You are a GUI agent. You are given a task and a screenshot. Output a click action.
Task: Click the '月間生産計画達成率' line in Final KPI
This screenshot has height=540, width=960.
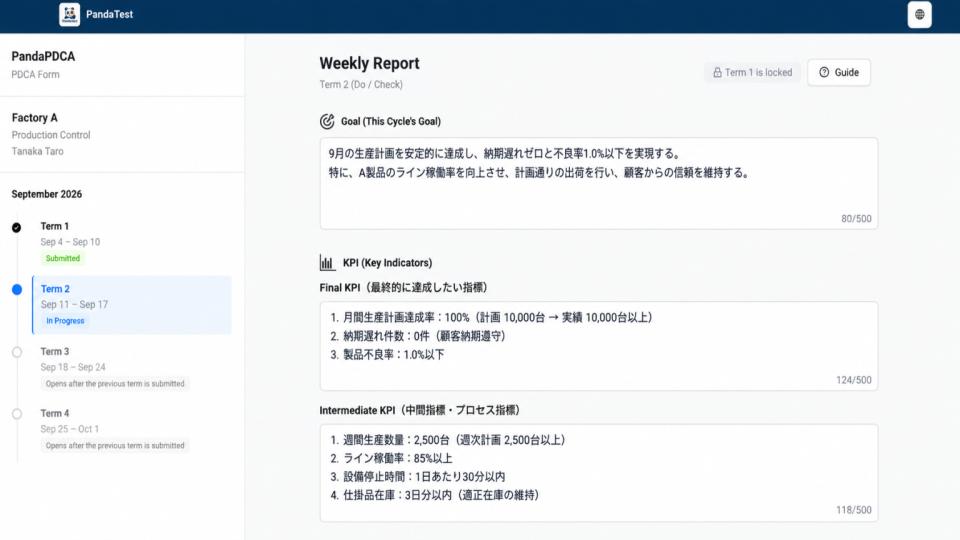pyautogui.click(x=492, y=318)
